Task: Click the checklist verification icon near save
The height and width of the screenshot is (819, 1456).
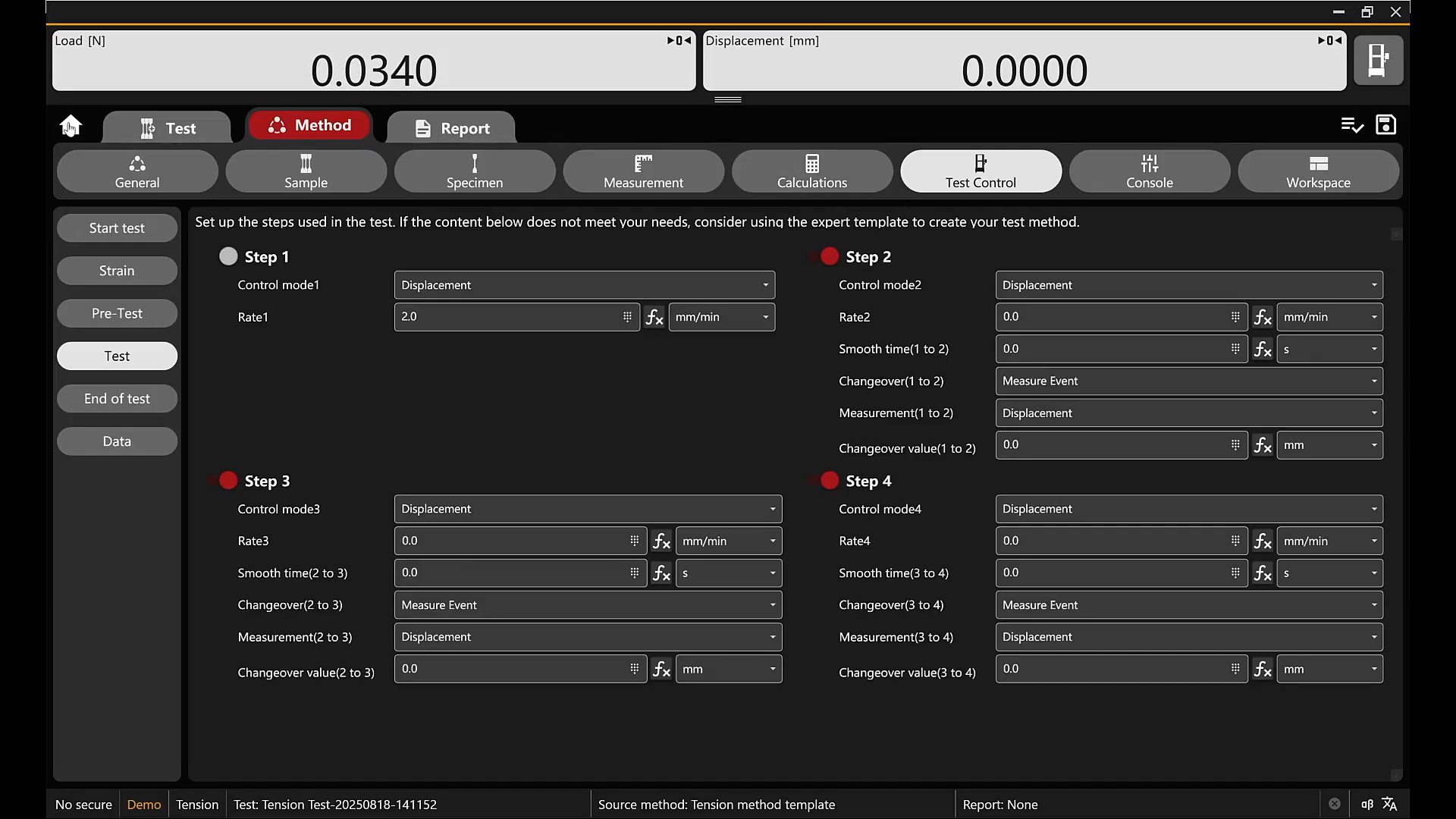Action: (1353, 124)
